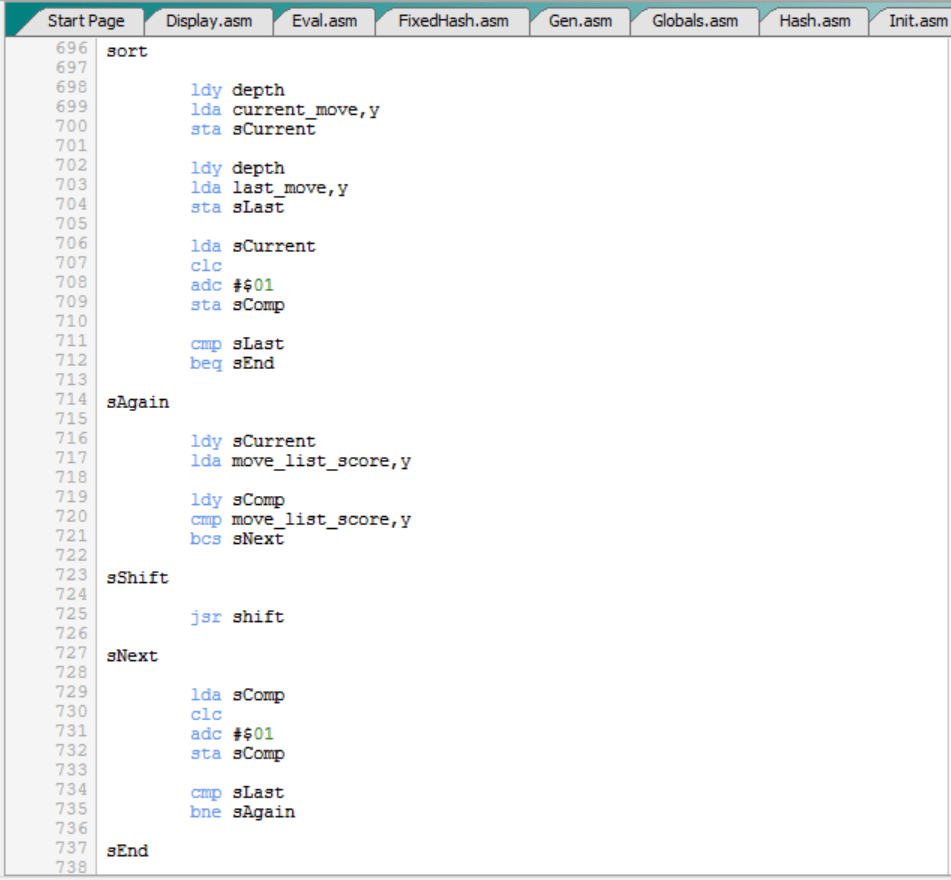Click the 'jsr shift' instruction
Image resolution: width=951 pixels, height=880 pixels.
click(x=237, y=617)
